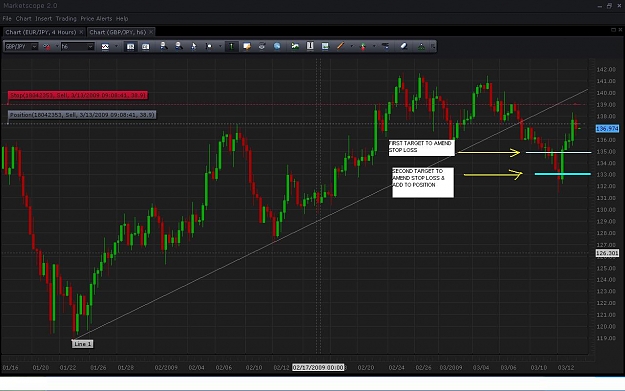The image size is (625, 391).
Task: Click the green triangle icon at toolbar end
Action: 421,47
